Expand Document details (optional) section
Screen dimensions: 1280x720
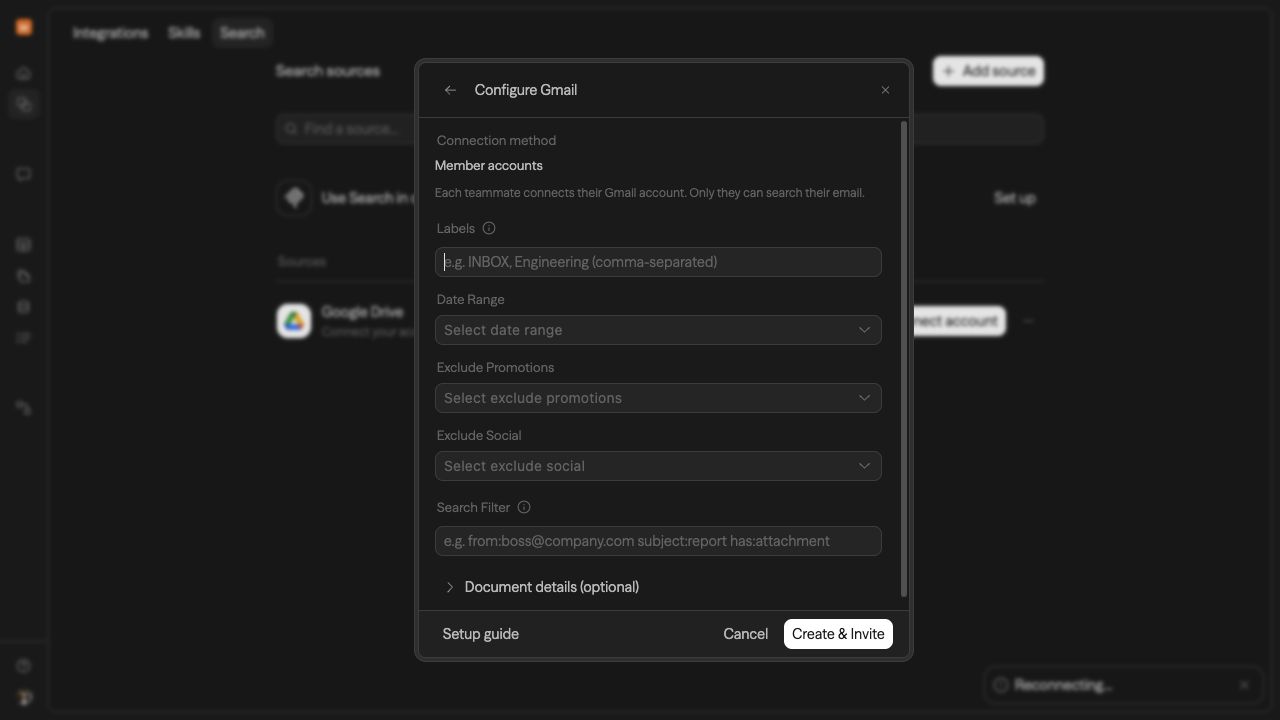pyautogui.click(x=542, y=587)
